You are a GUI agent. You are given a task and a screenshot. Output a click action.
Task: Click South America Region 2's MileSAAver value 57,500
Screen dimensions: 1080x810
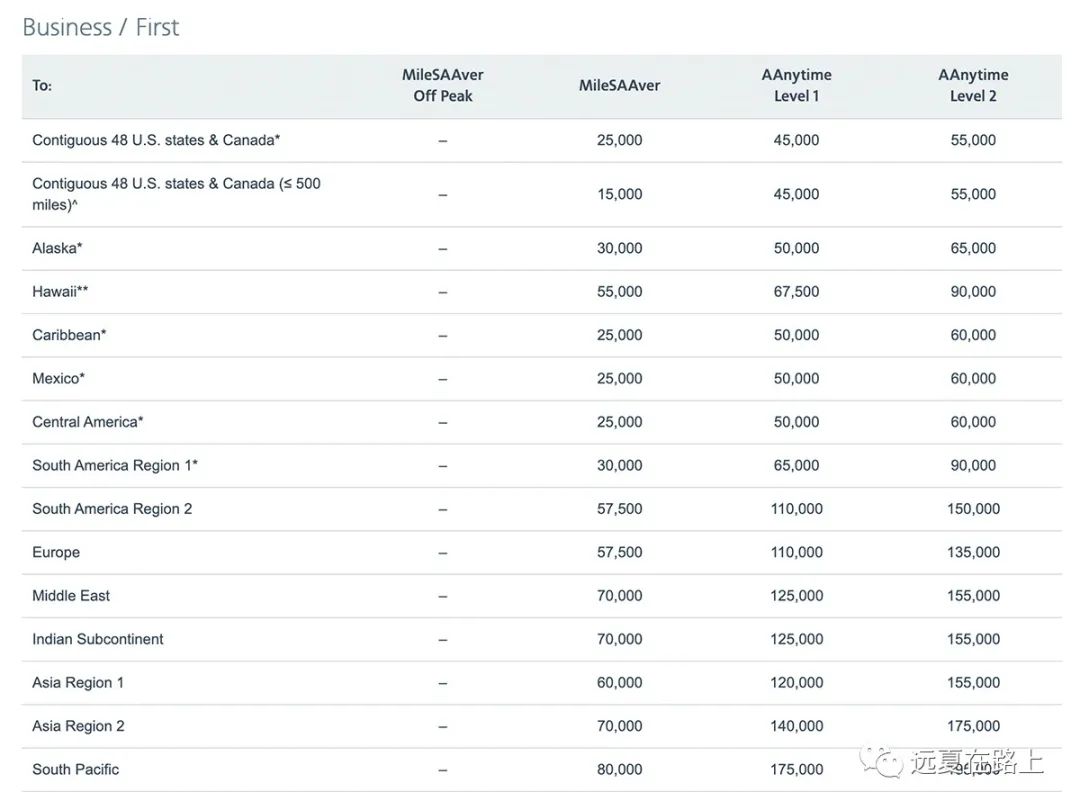(x=619, y=508)
